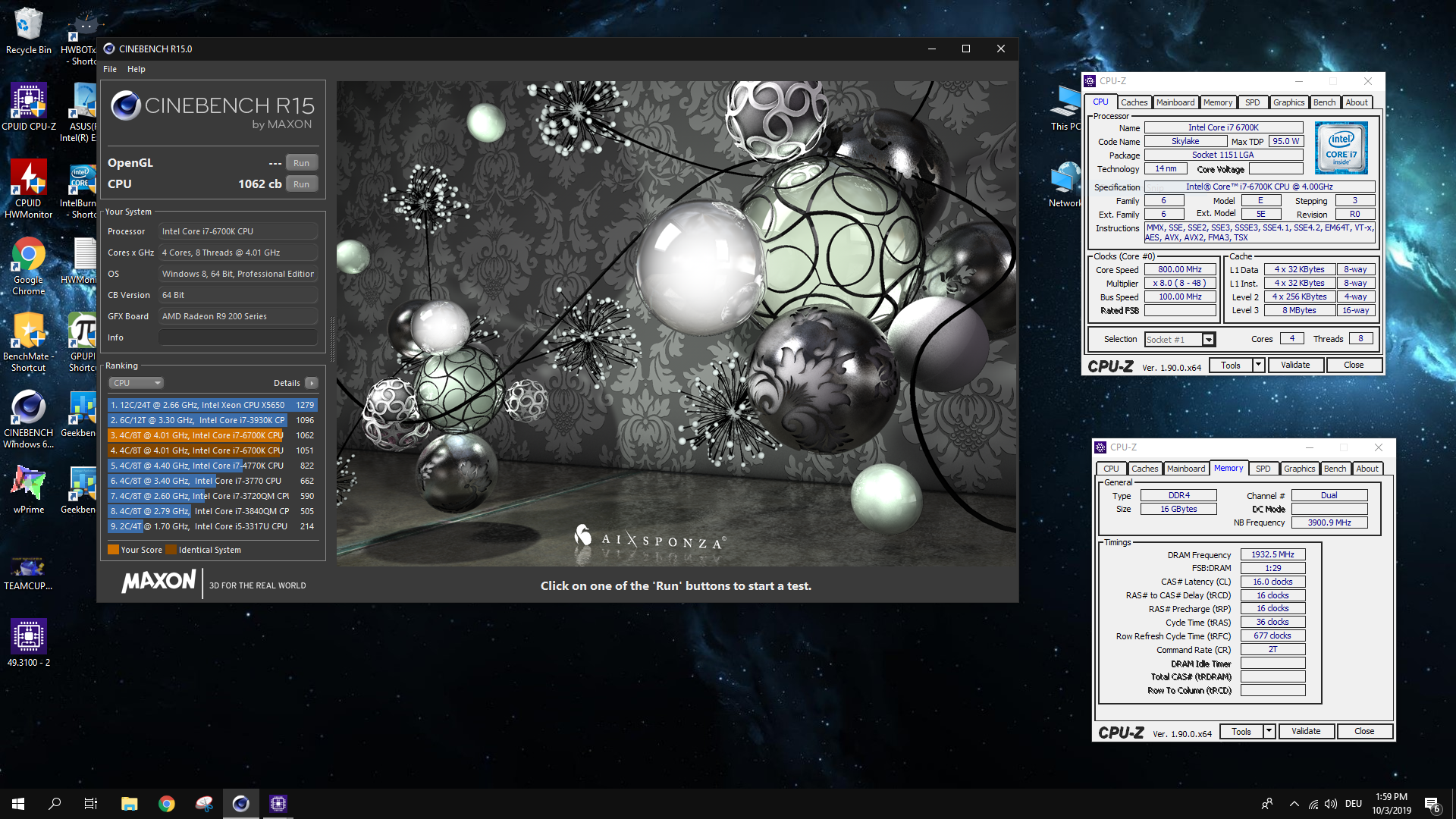
Task: Click the Windows Start button
Action: (x=18, y=804)
